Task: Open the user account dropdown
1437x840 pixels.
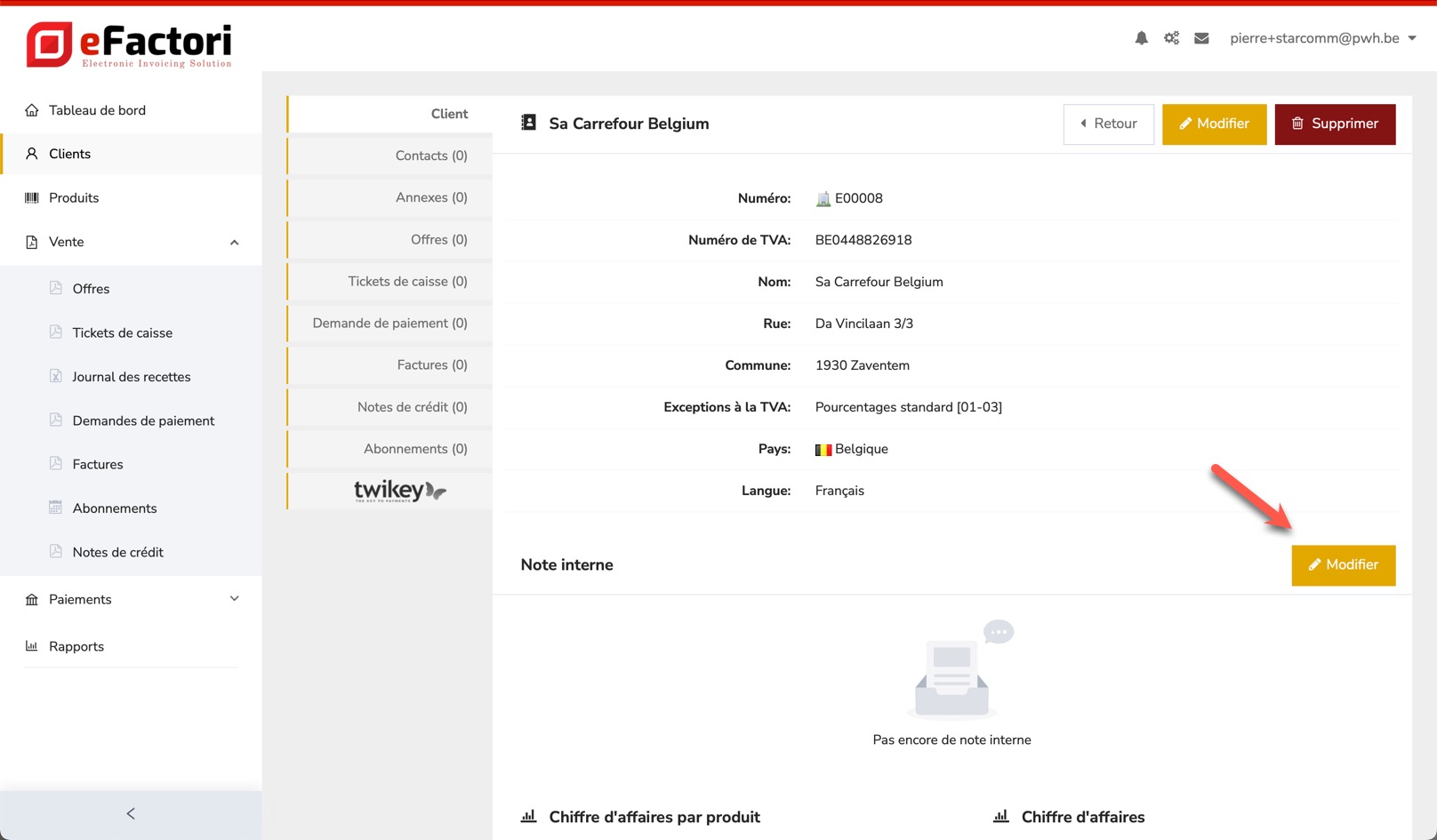Action: [1323, 38]
